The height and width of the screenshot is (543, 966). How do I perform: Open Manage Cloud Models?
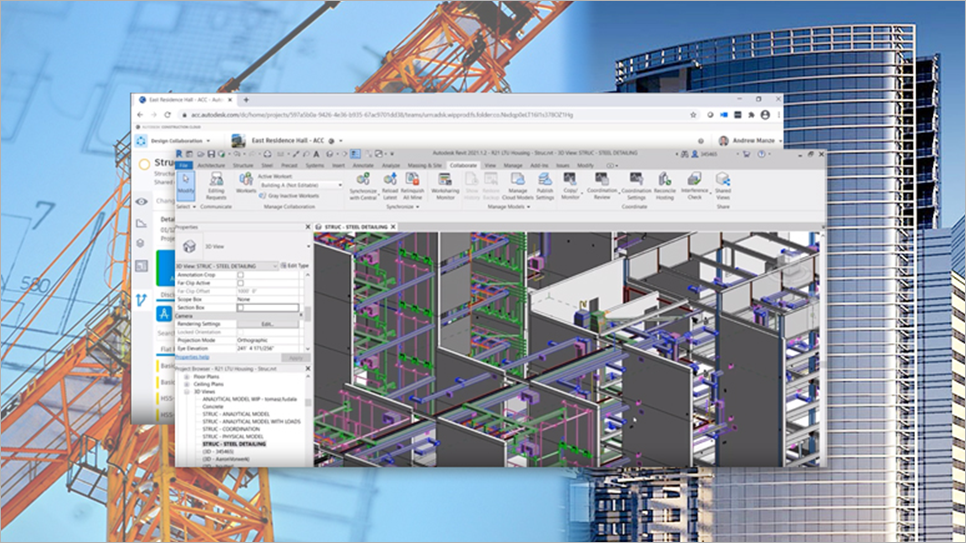point(518,186)
